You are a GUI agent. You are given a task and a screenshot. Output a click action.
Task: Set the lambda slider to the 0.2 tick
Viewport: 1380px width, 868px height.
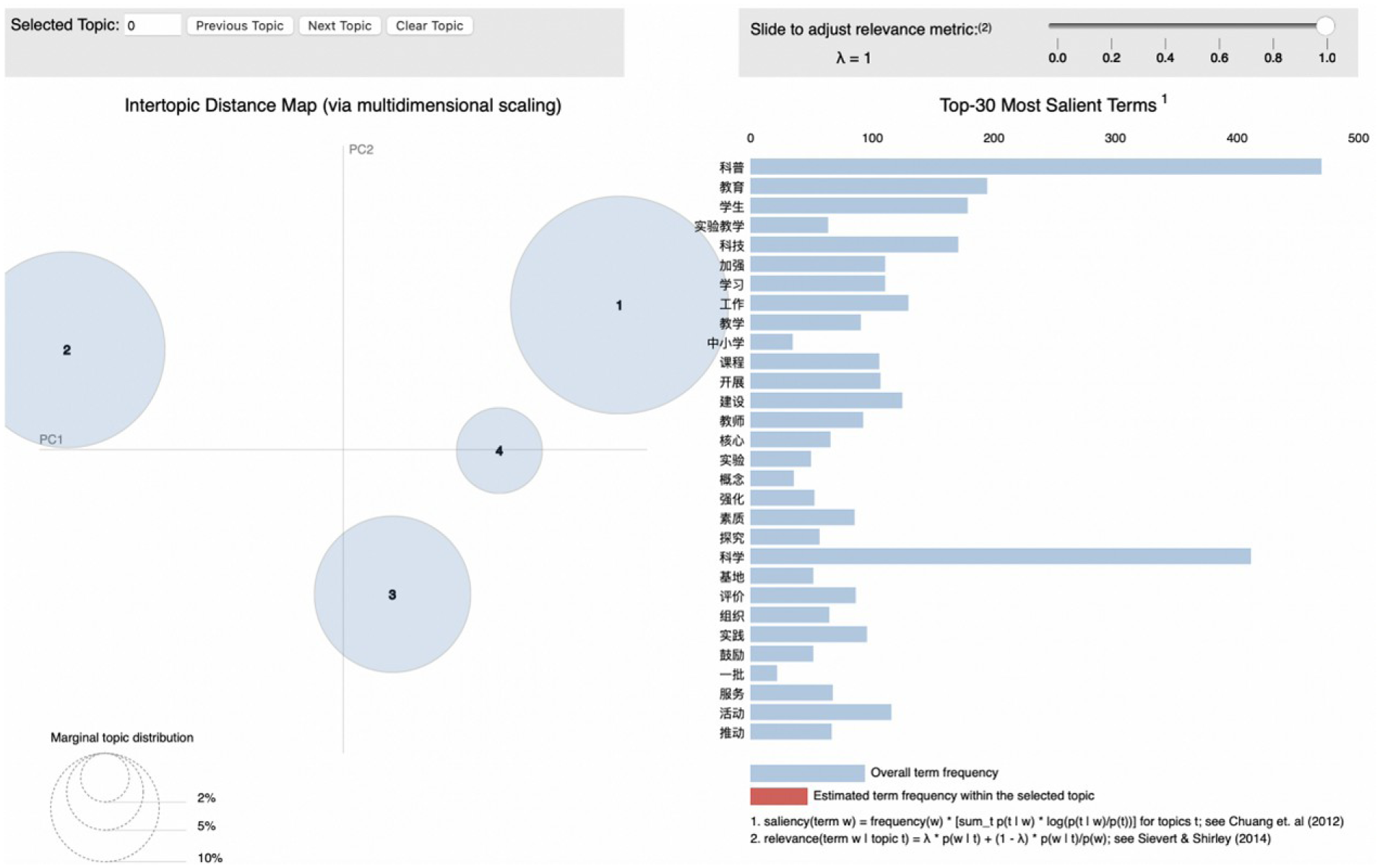click(1111, 43)
